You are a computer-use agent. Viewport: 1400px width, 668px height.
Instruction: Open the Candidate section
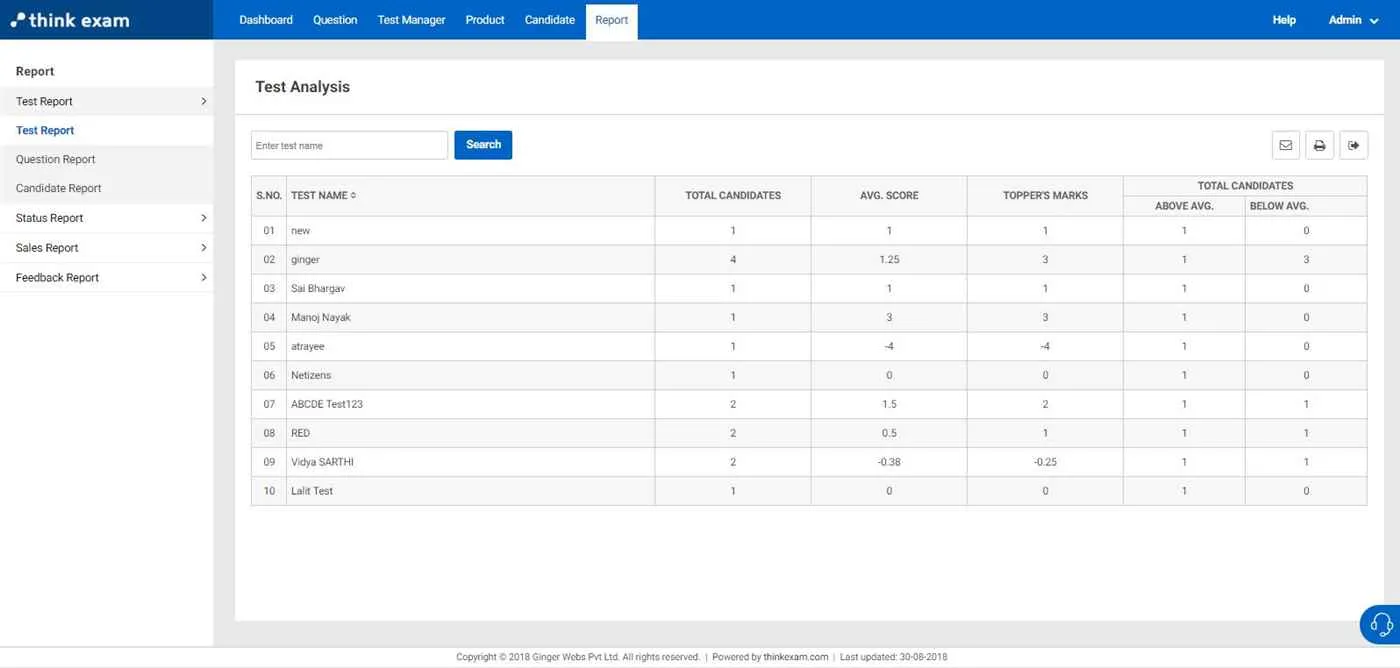[x=549, y=19]
